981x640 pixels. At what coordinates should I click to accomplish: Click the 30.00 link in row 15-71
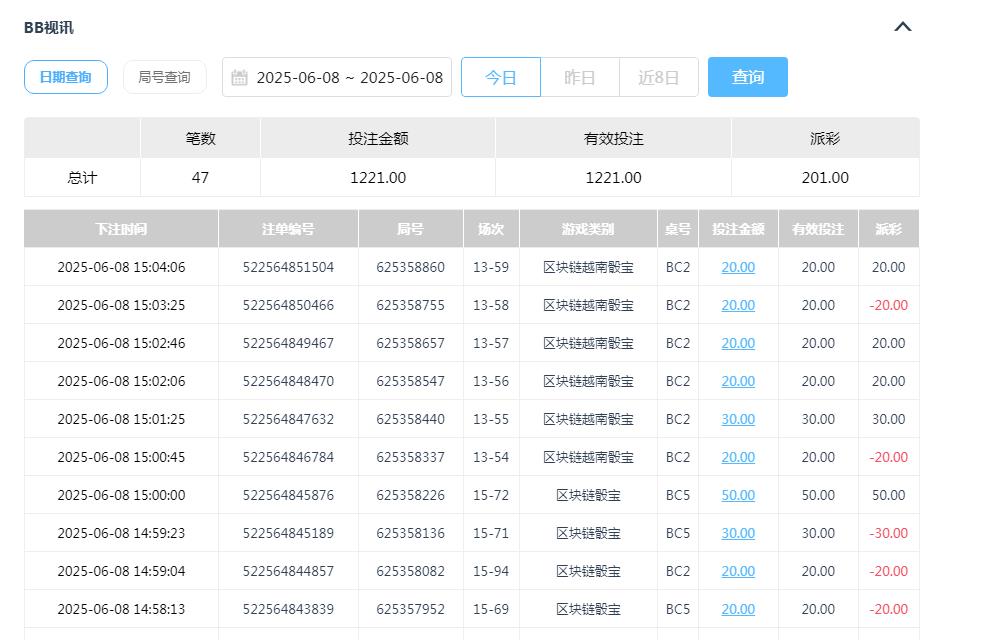737,533
